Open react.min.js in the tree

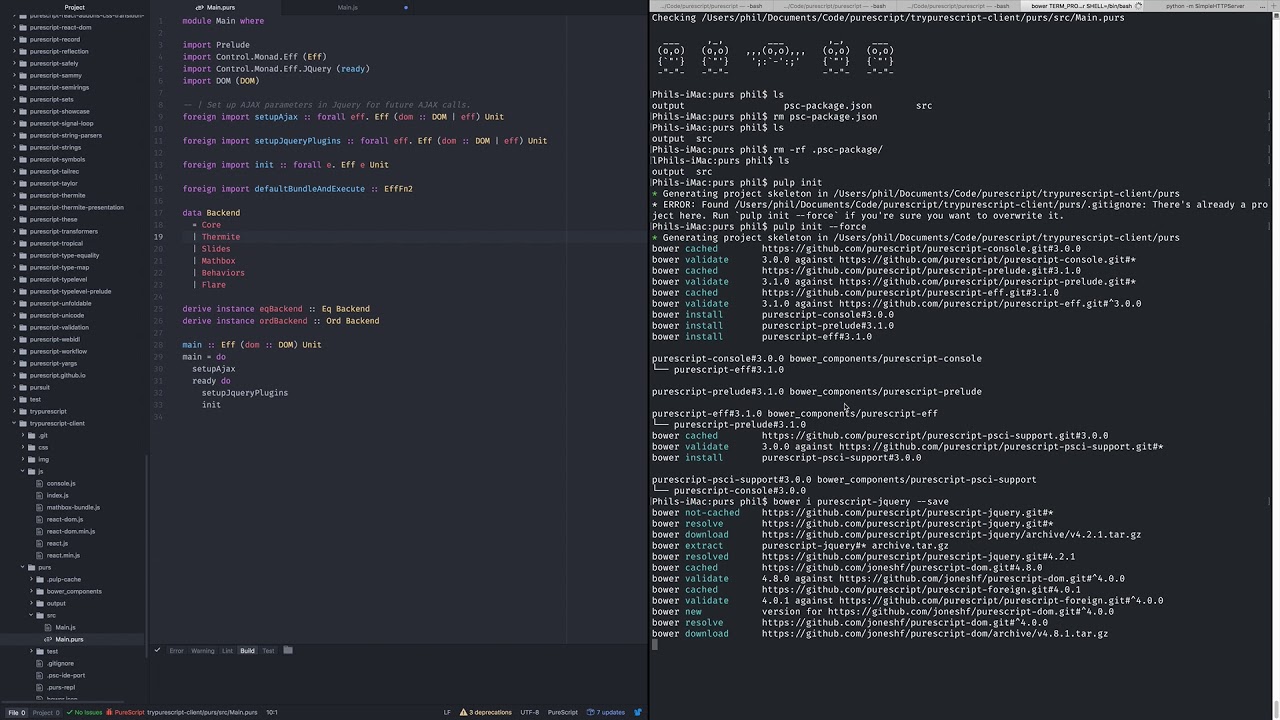coord(63,555)
